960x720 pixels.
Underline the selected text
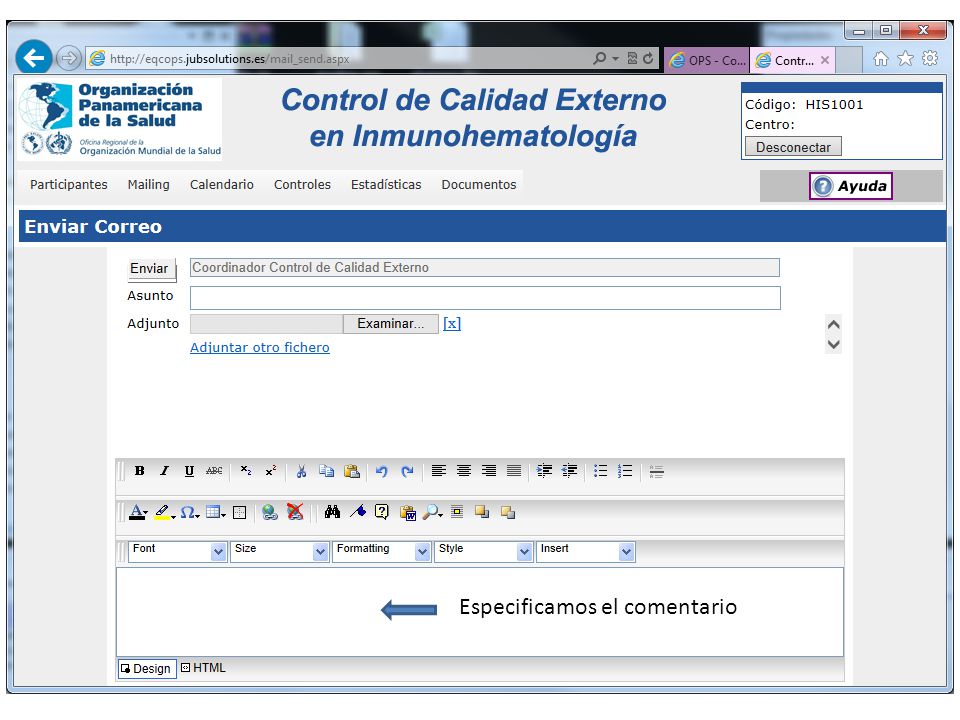[189, 471]
